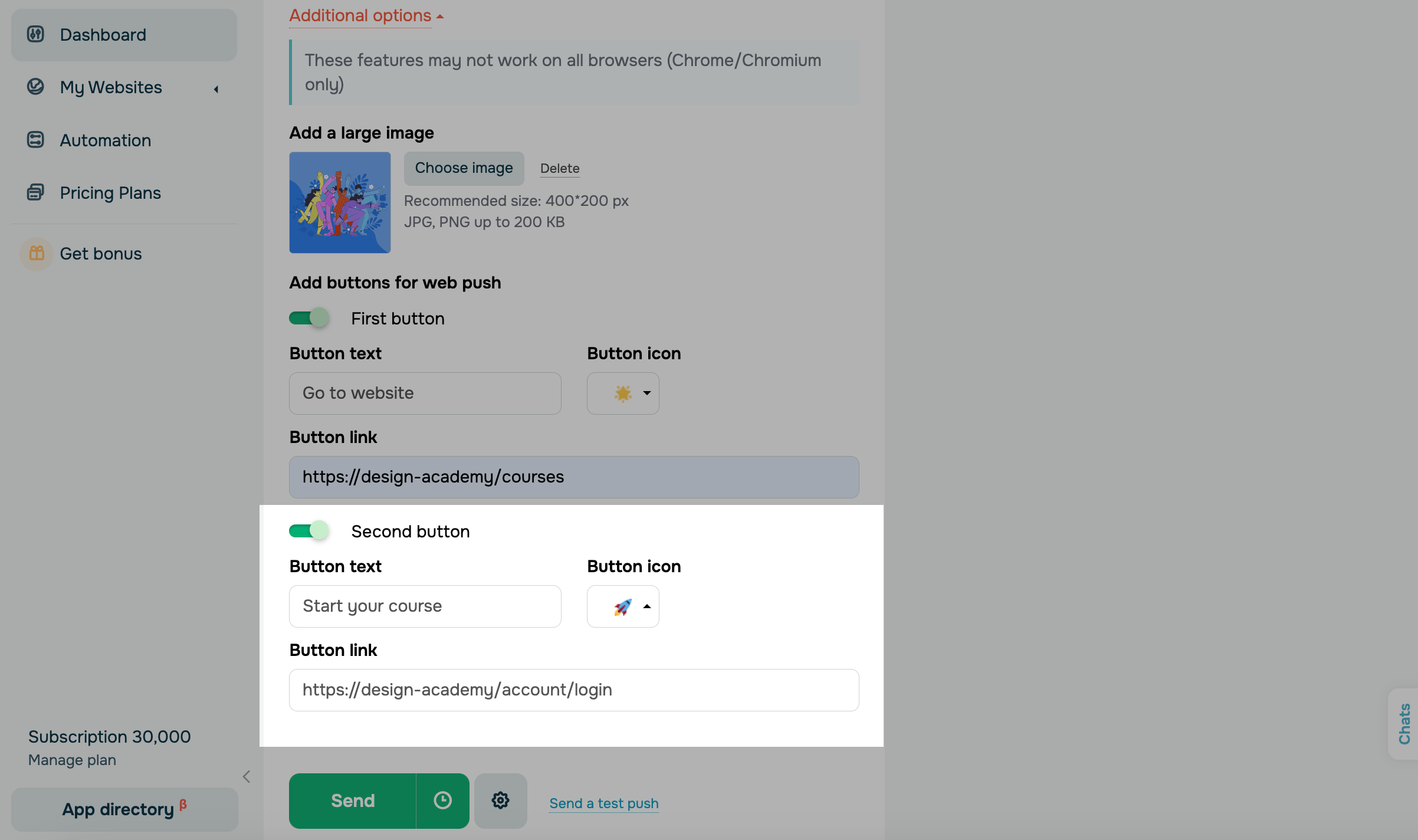Click the Automation sidebar icon
This screenshot has width=1418, height=840.
click(x=35, y=140)
